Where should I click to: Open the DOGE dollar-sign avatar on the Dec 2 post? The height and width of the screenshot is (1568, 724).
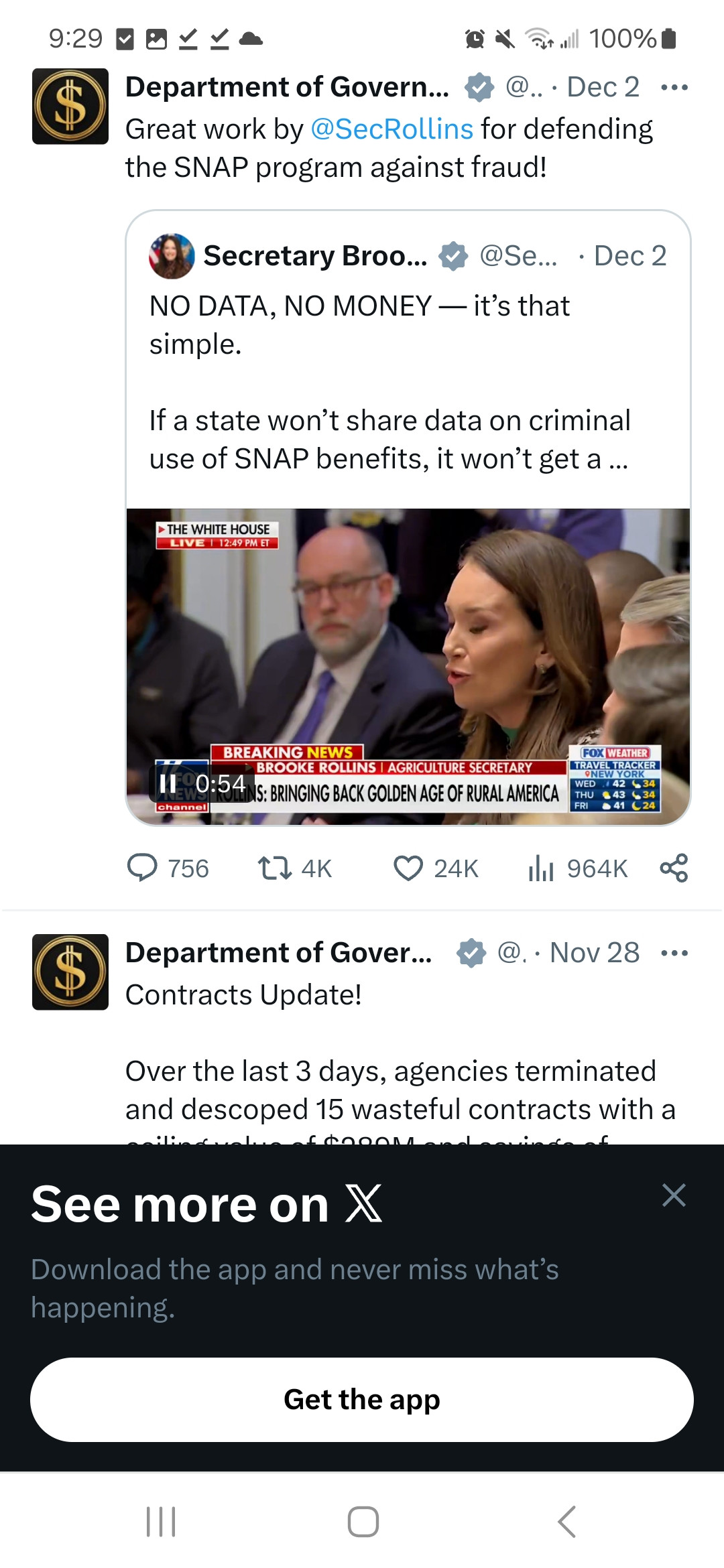pos(70,107)
